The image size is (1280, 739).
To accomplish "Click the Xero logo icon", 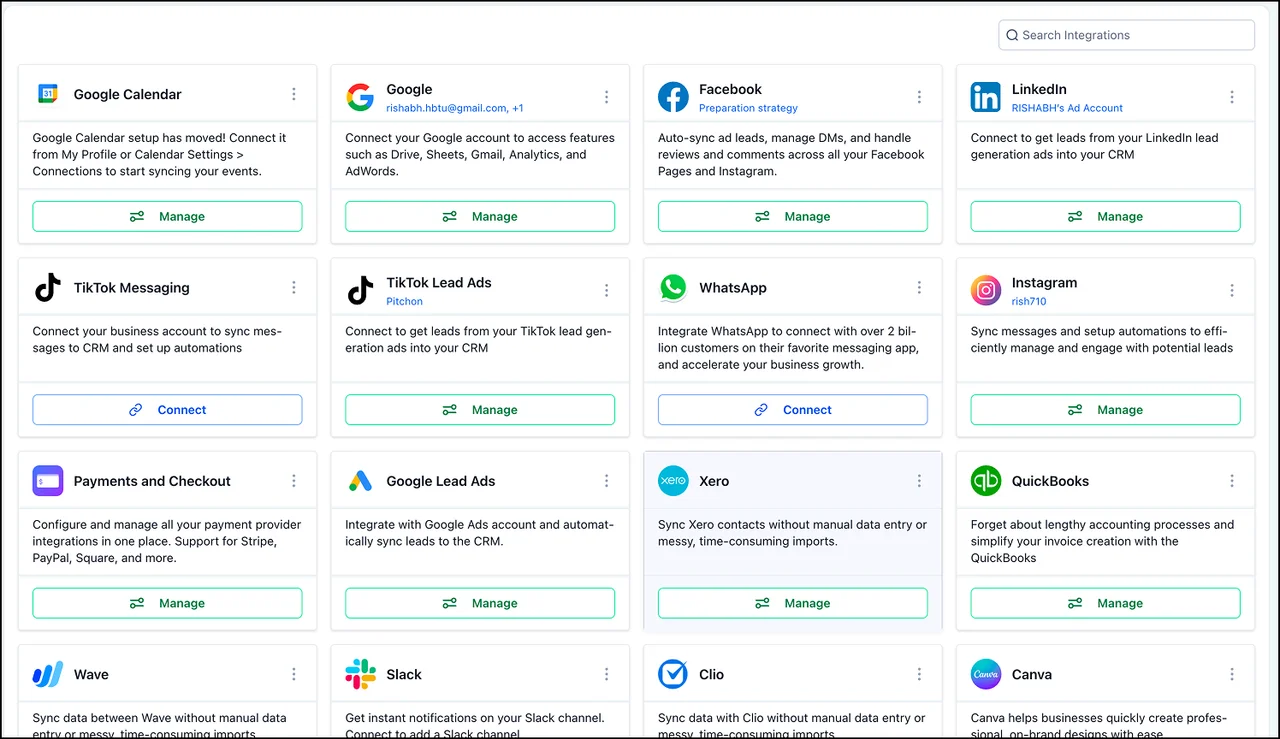I will pos(673,481).
